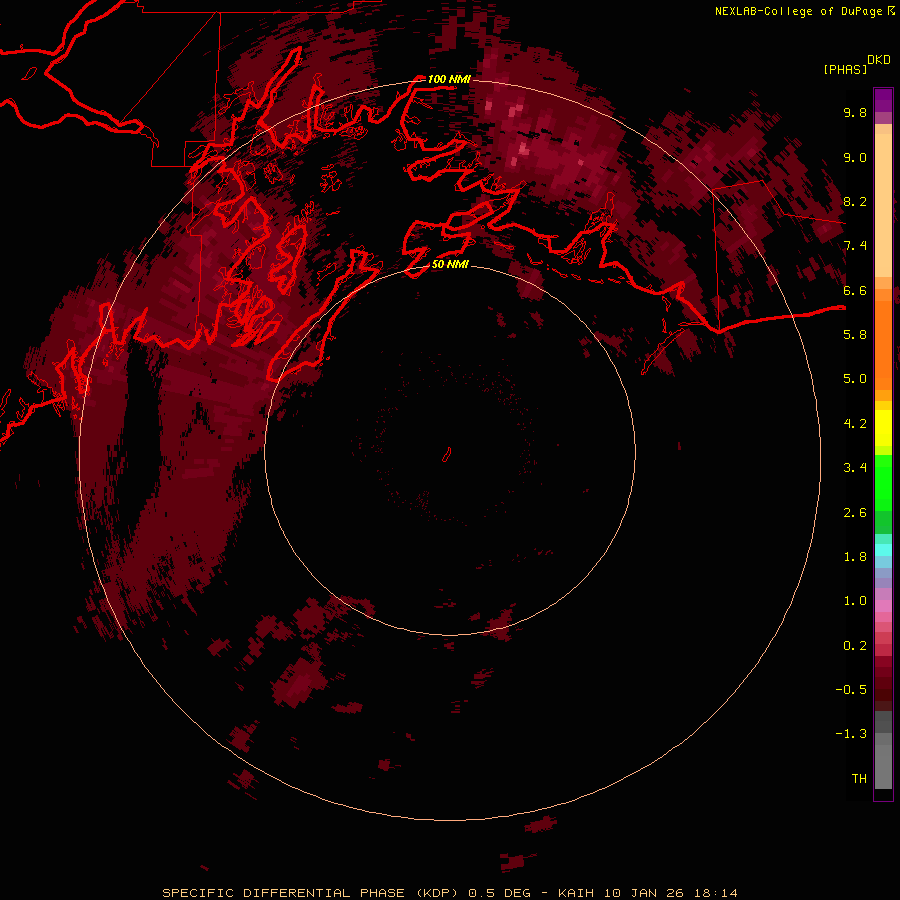
Task: Click the TH legend label
Action: 859,779
